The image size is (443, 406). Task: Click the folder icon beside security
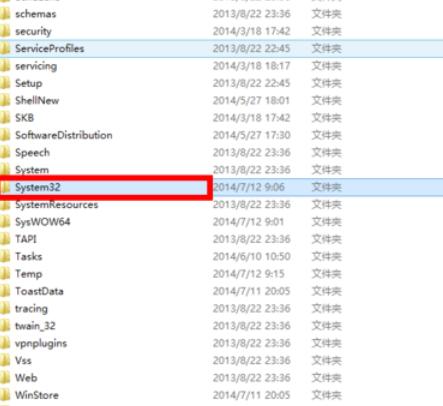(x=5, y=31)
